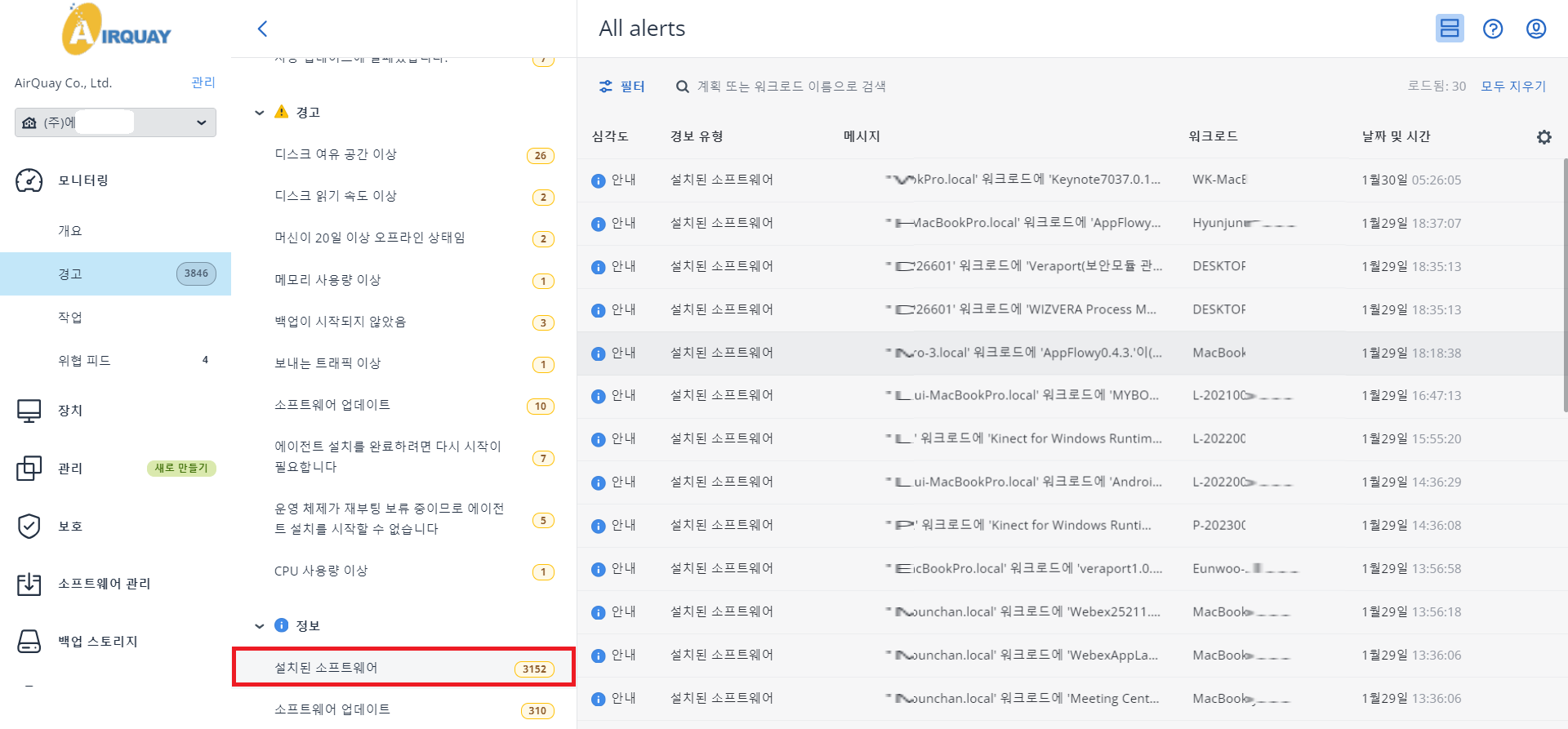Open 위협 피드 in the sidebar
Screen dimensions: 1568x729
point(84,361)
